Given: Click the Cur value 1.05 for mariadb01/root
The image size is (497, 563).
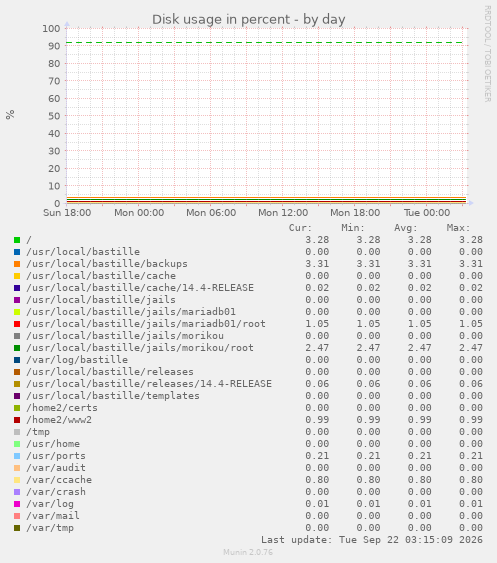Looking at the screenshot, I should [x=317, y=324].
